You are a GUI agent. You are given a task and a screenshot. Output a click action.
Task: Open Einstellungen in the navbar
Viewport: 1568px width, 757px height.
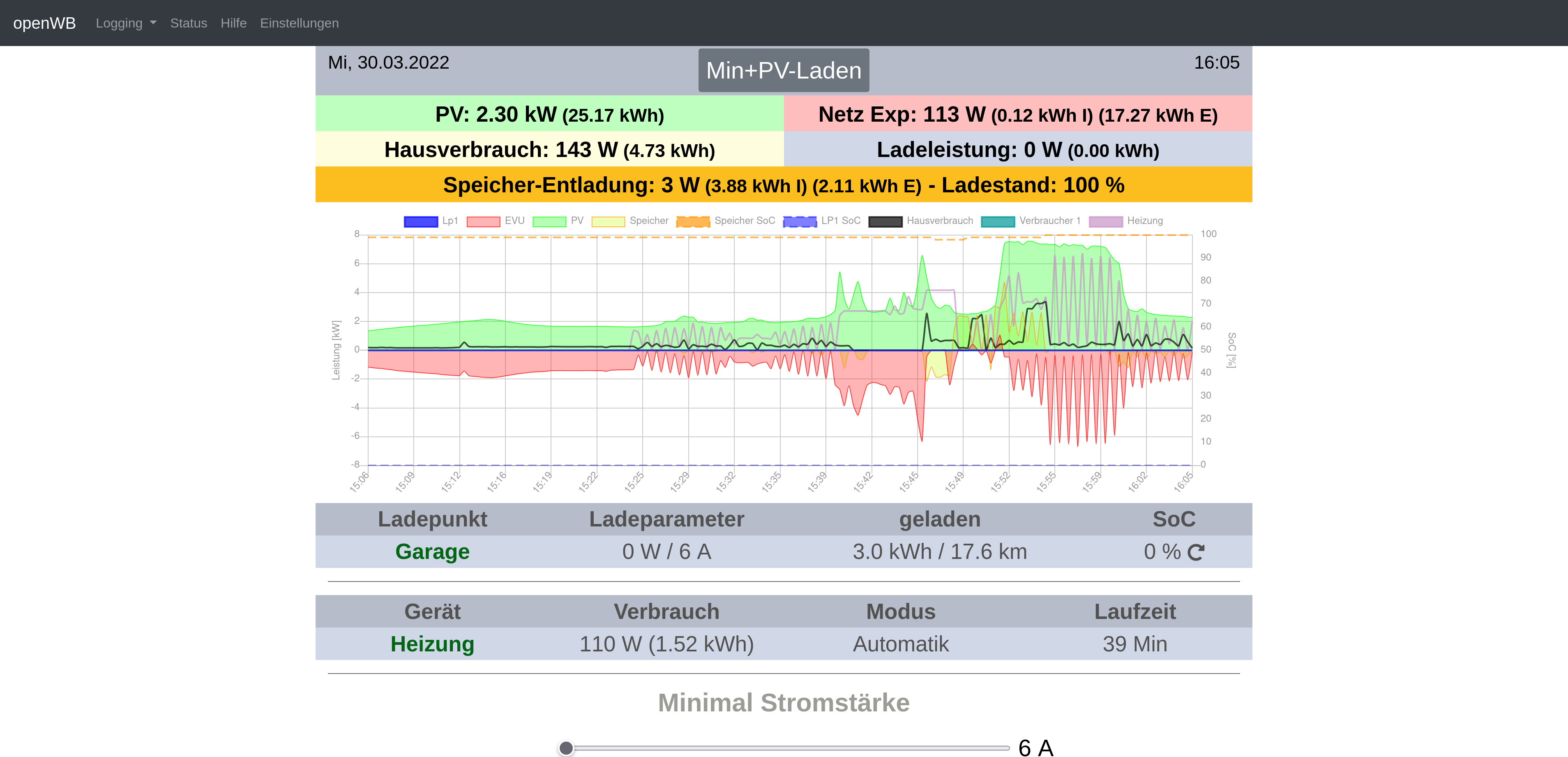click(299, 23)
